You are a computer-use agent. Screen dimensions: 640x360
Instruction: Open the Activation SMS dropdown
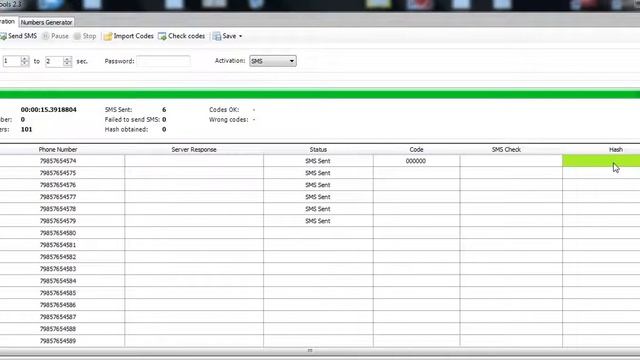tap(273, 61)
